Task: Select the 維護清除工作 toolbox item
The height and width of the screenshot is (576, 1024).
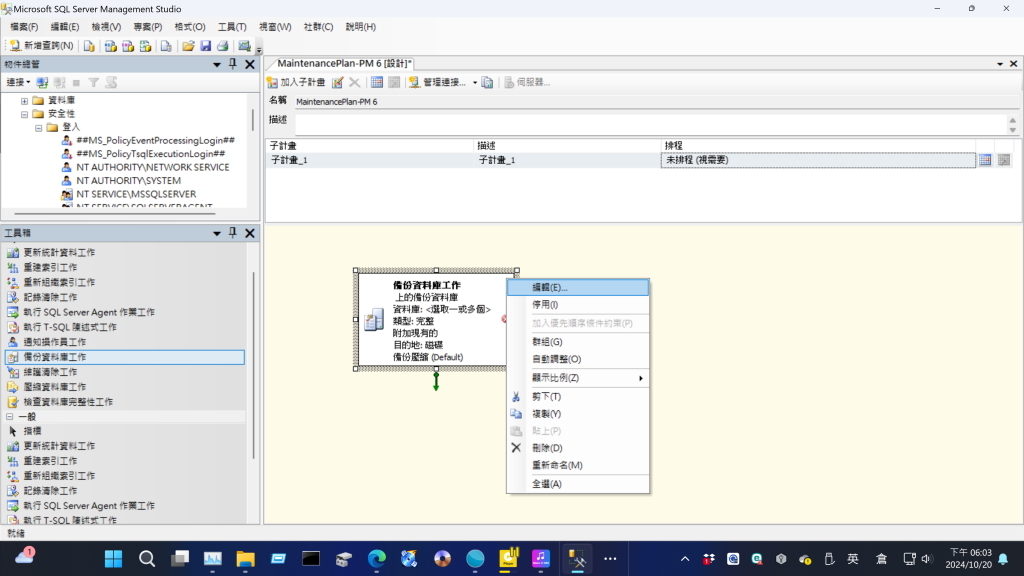Action: coord(50,372)
